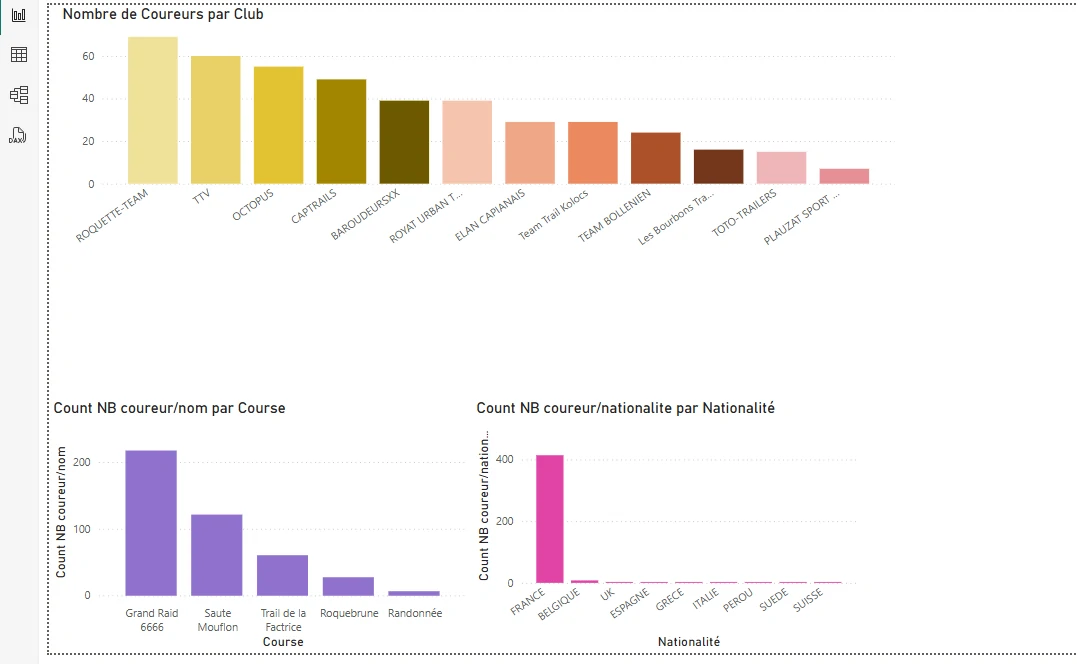Open the DAX query view icon
The width and height of the screenshot is (1077, 664).
tap(18, 135)
